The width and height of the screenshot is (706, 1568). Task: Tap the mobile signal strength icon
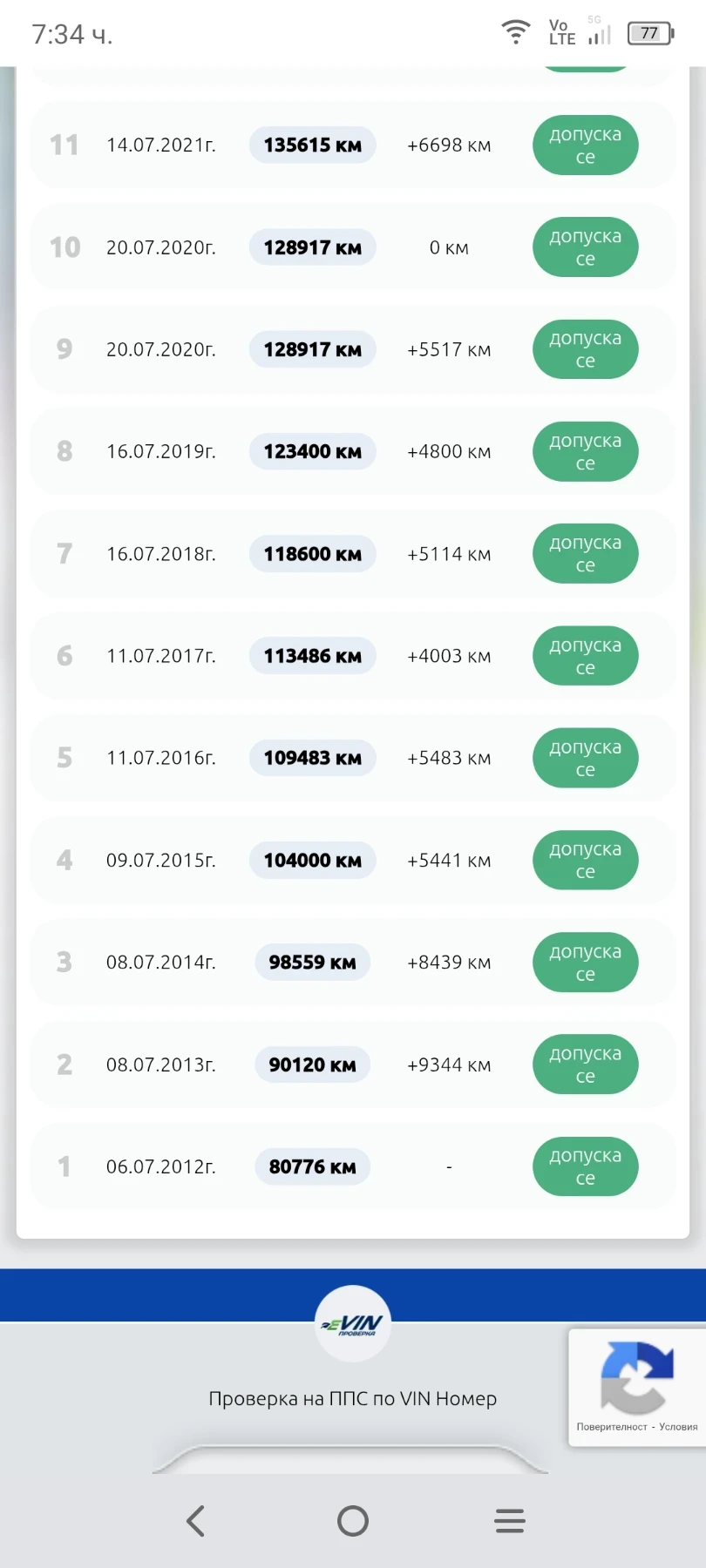tap(599, 35)
